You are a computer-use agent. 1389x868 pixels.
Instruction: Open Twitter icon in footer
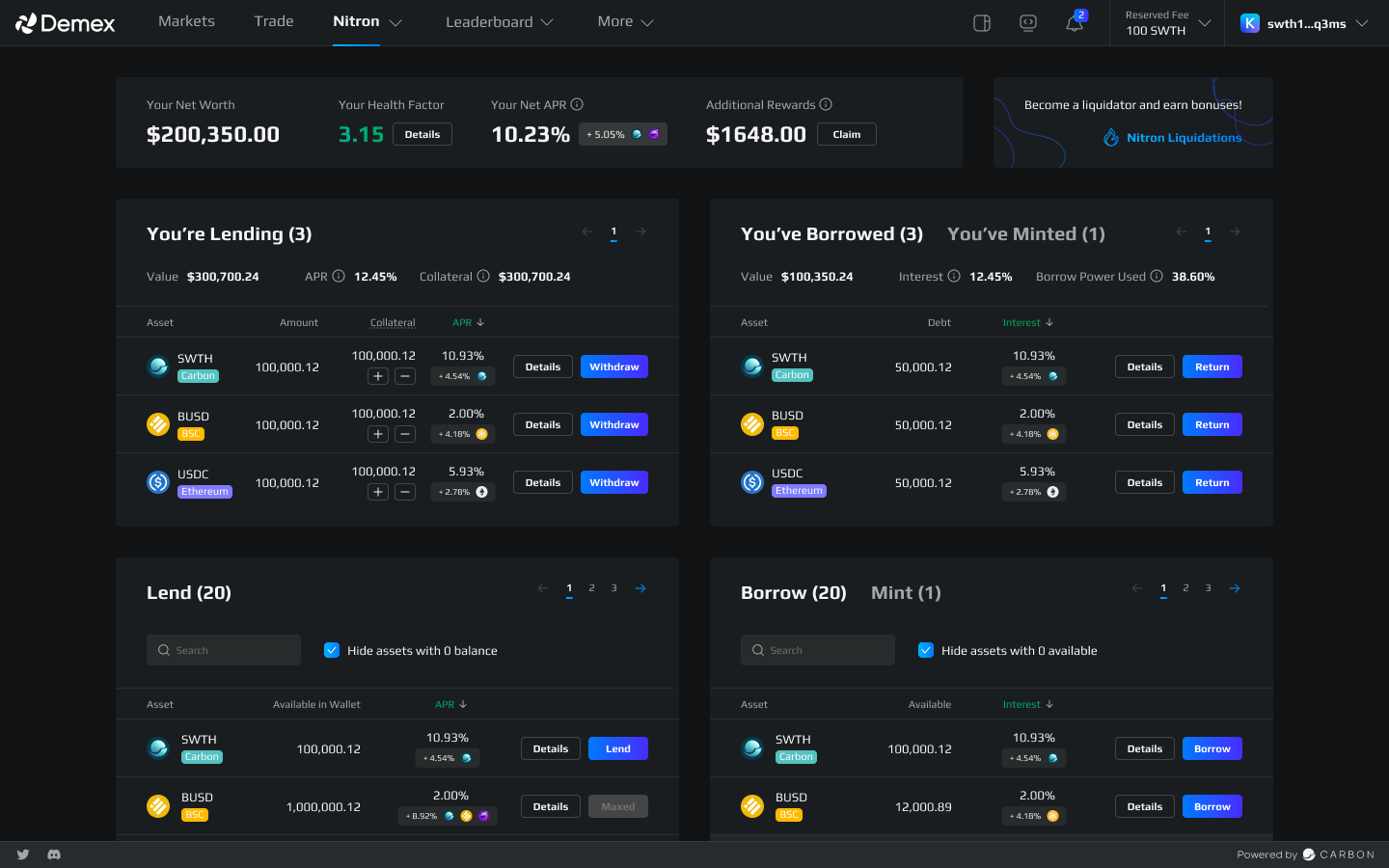point(23,854)
